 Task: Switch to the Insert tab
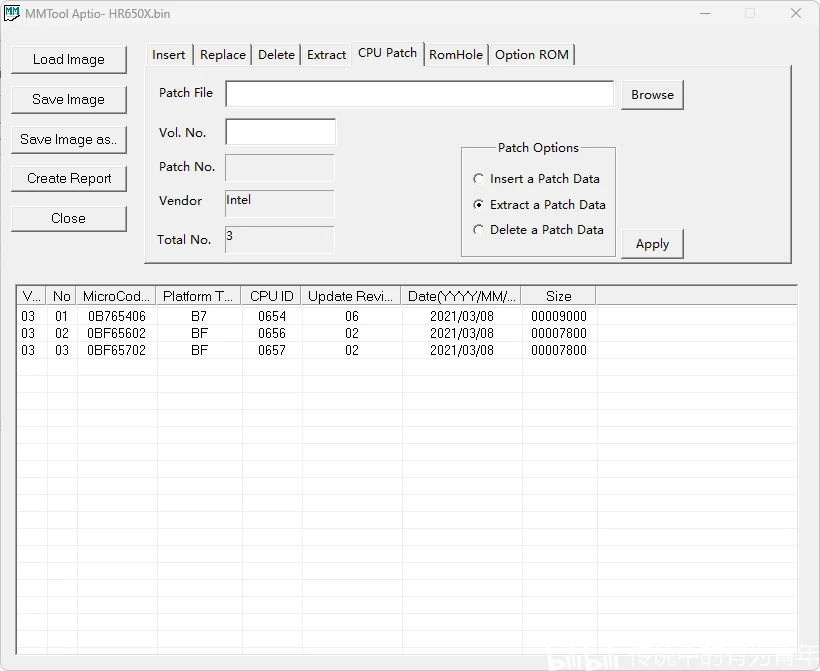(169, 54)
